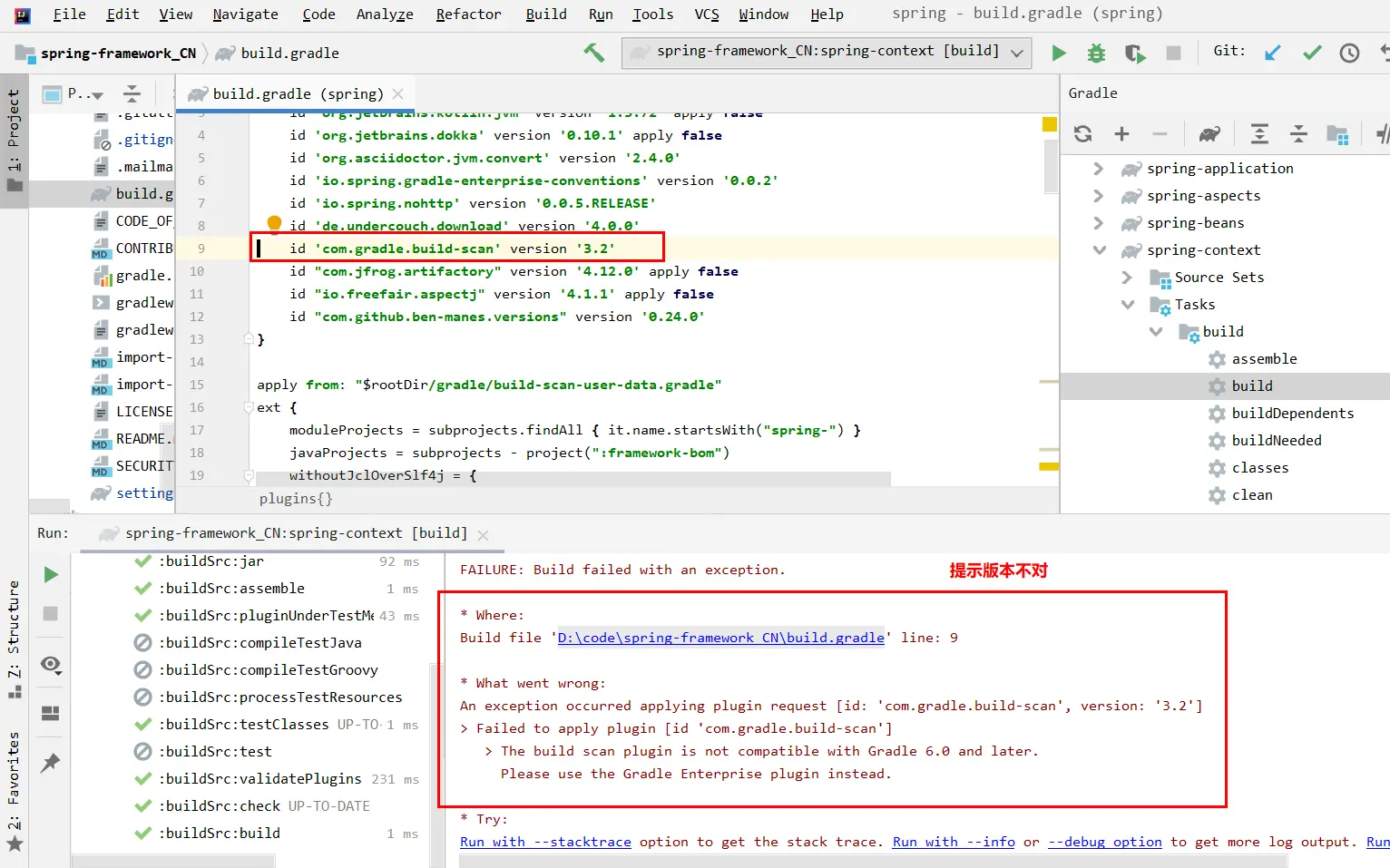Start debugging with the bug icon
1390x868 pixels.
coord(1097,53)
